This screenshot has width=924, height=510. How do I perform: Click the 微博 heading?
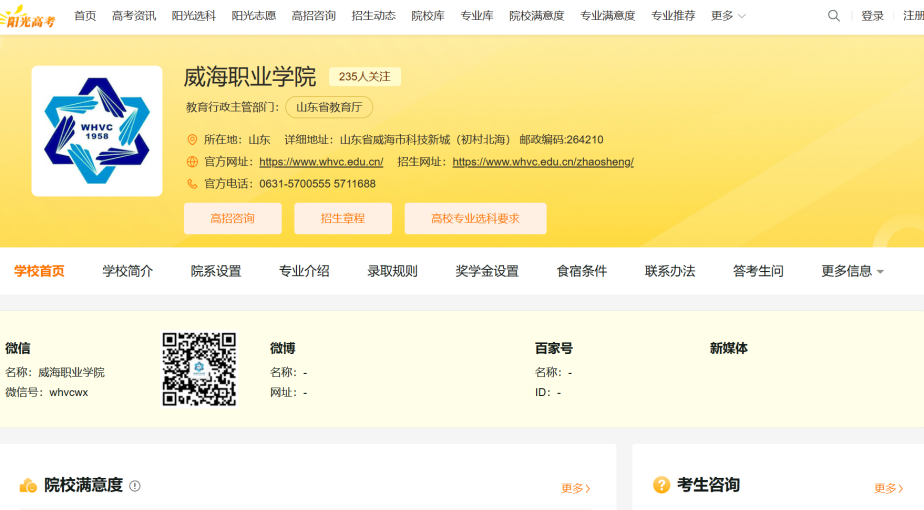(282, 348)
